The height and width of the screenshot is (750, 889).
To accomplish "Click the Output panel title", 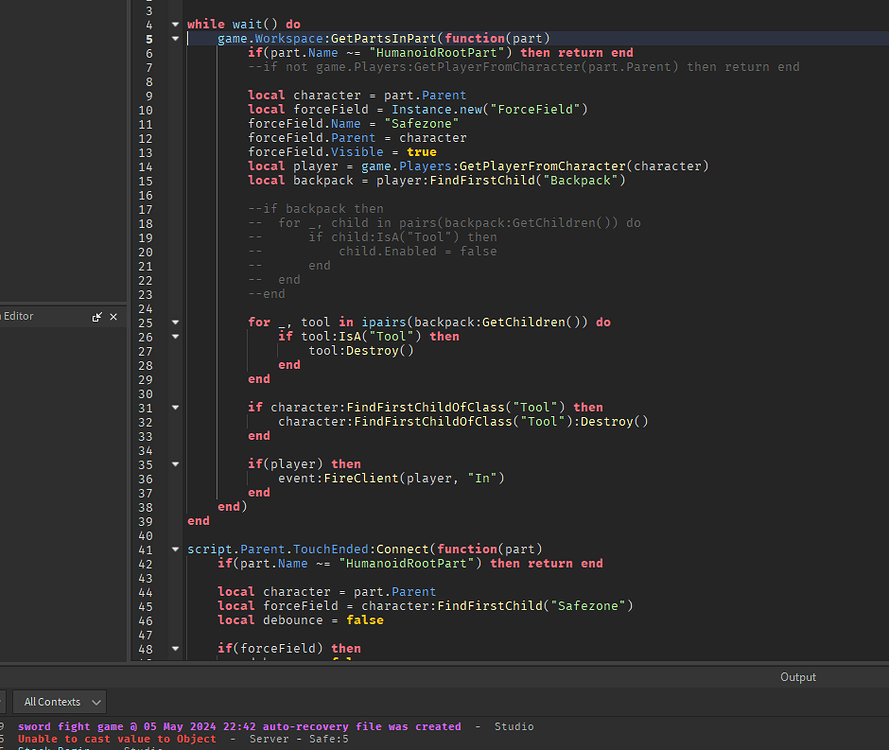I will click(798, 677).
